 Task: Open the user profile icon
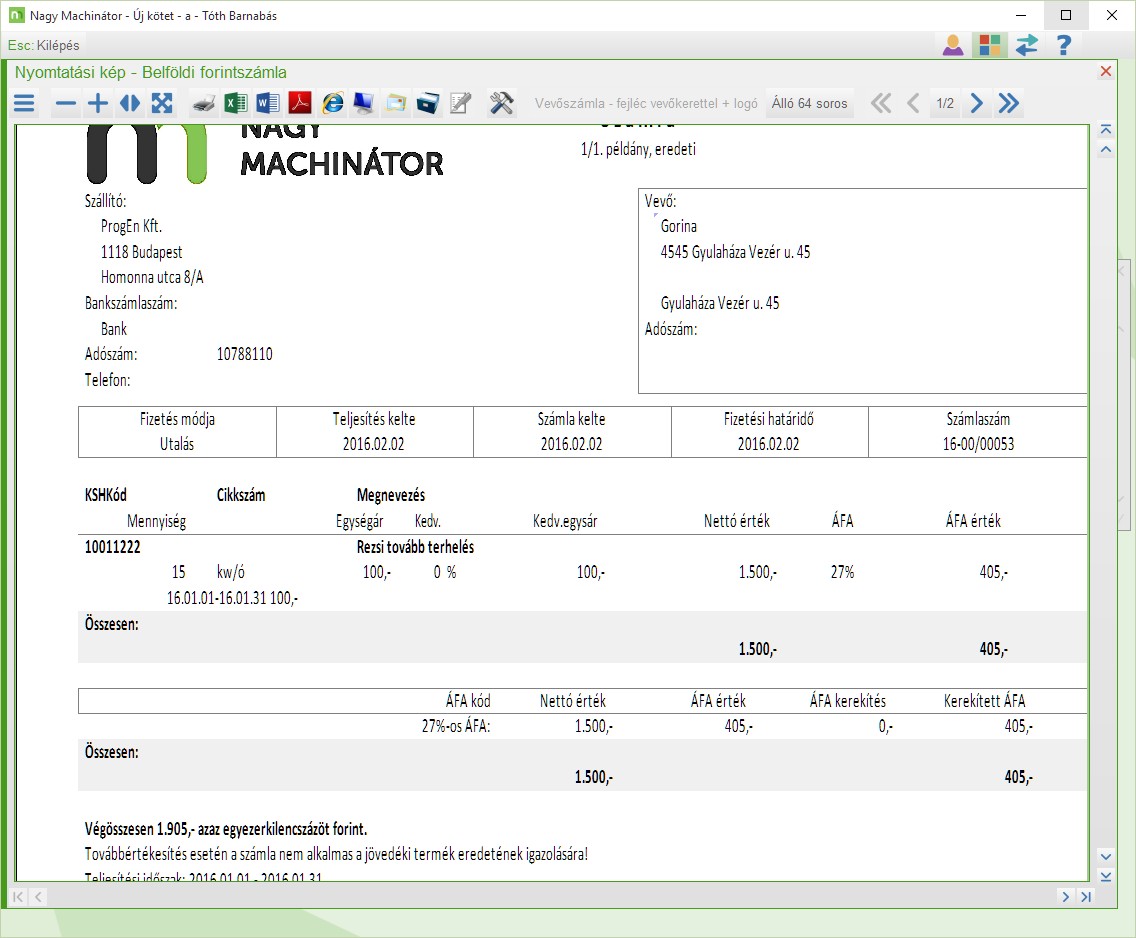click(x=953, y=45)
